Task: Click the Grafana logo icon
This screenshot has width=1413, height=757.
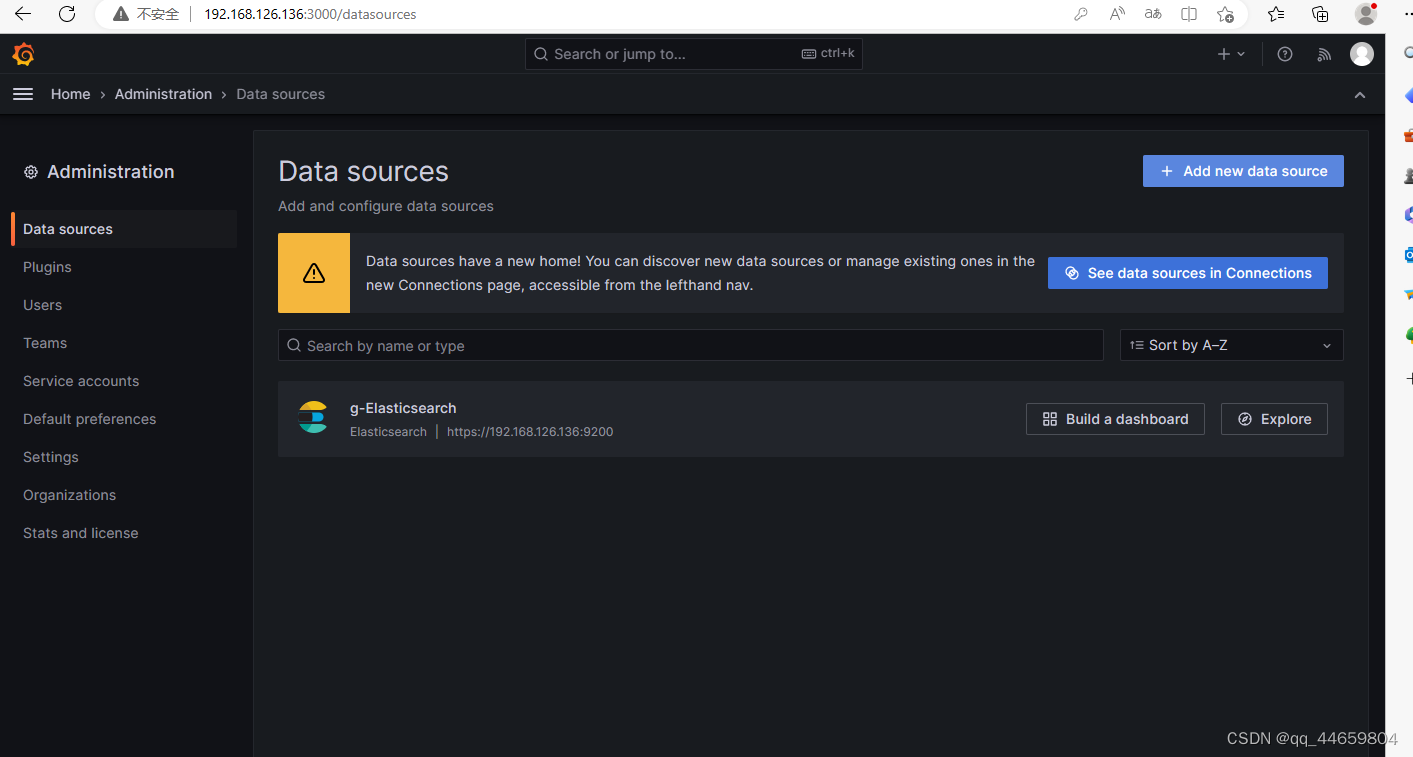Action: [23, 54]
